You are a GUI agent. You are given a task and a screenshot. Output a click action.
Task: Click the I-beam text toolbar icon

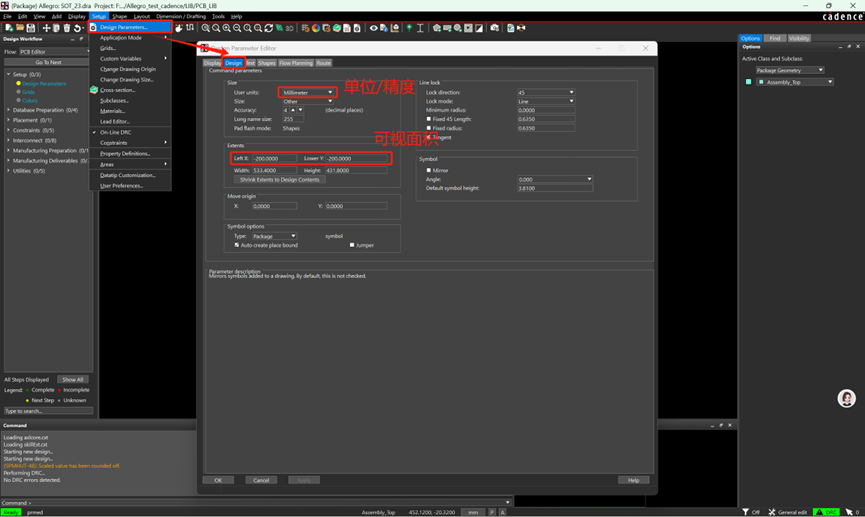tap(420, 28)
